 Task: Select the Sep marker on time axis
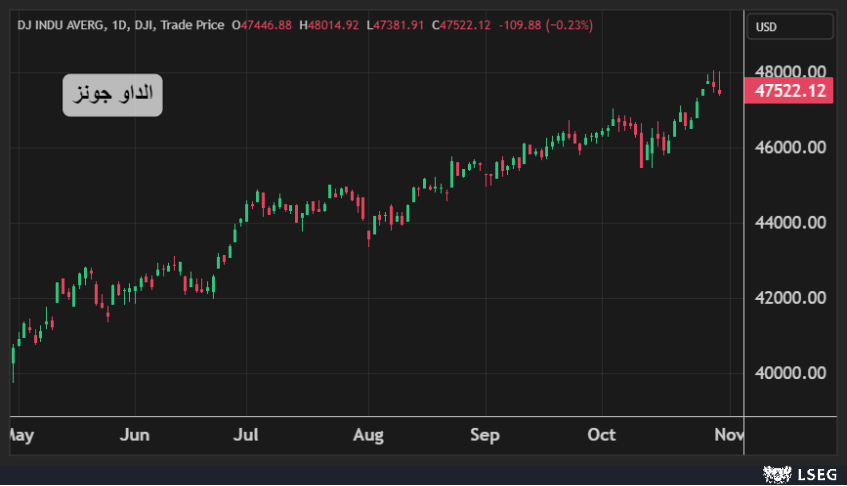pos(485,435)
